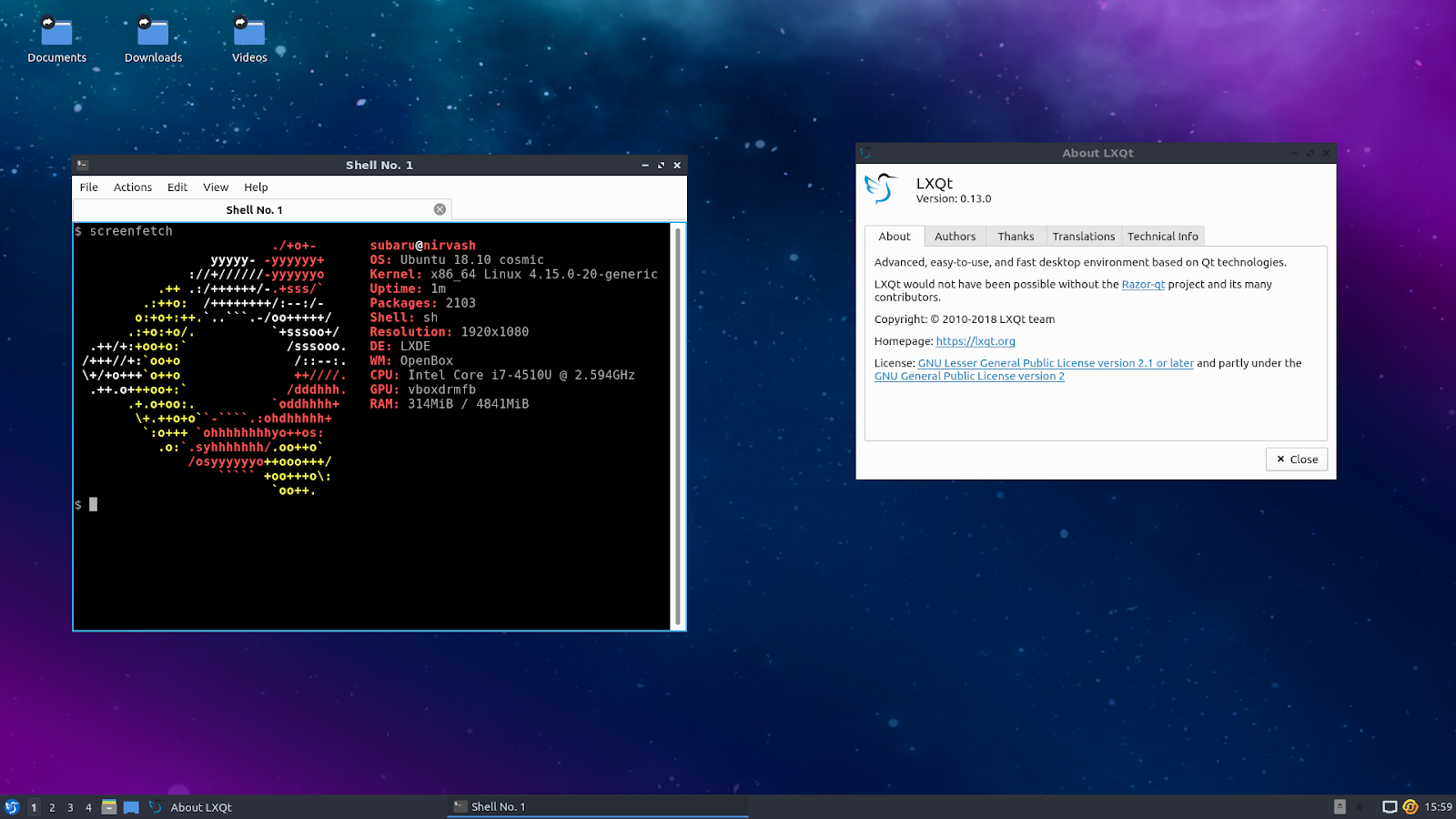Open the clipboard manager tray icon

(1410, 806)
